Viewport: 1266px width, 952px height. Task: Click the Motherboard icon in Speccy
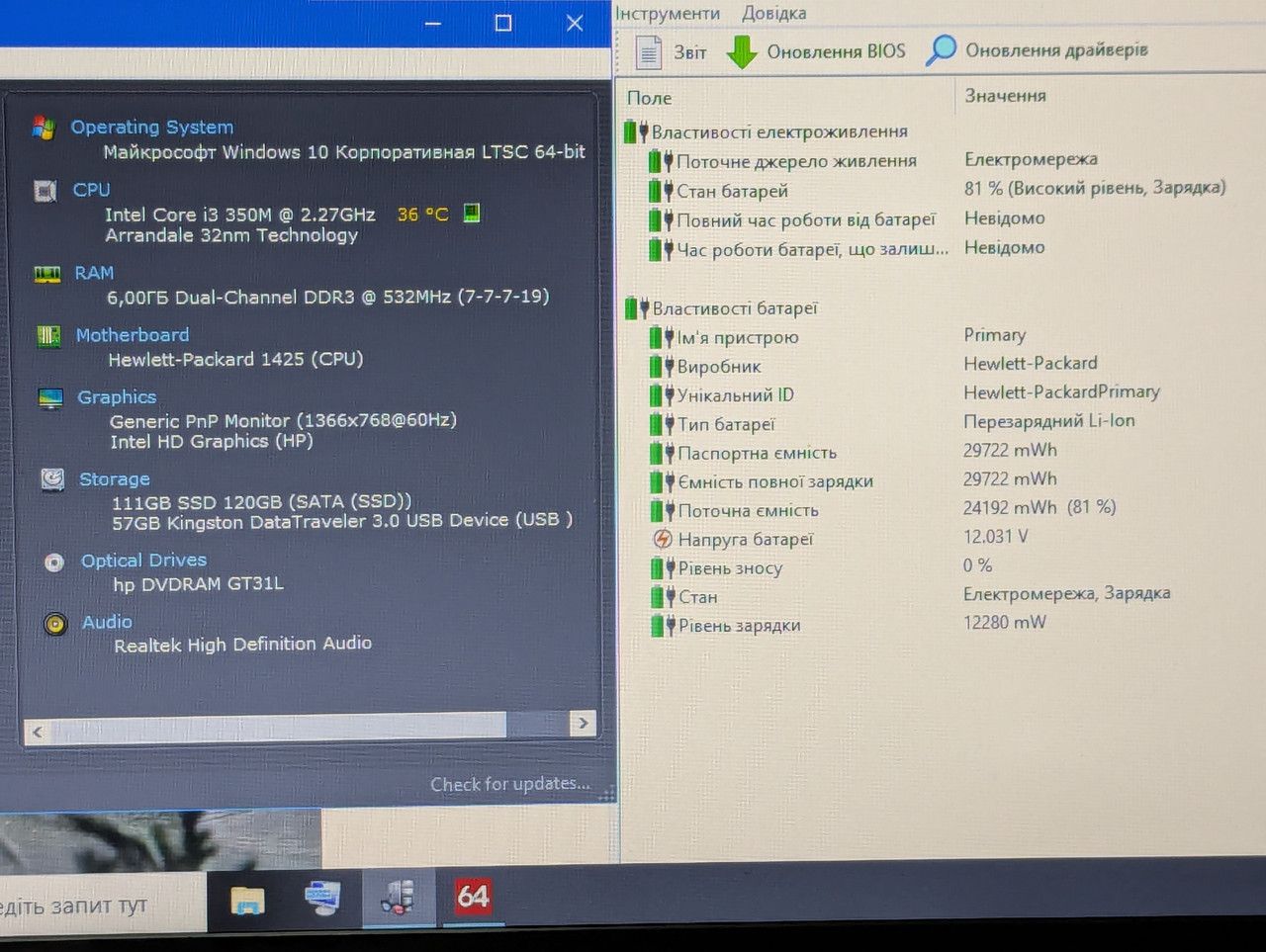(48, 336)
